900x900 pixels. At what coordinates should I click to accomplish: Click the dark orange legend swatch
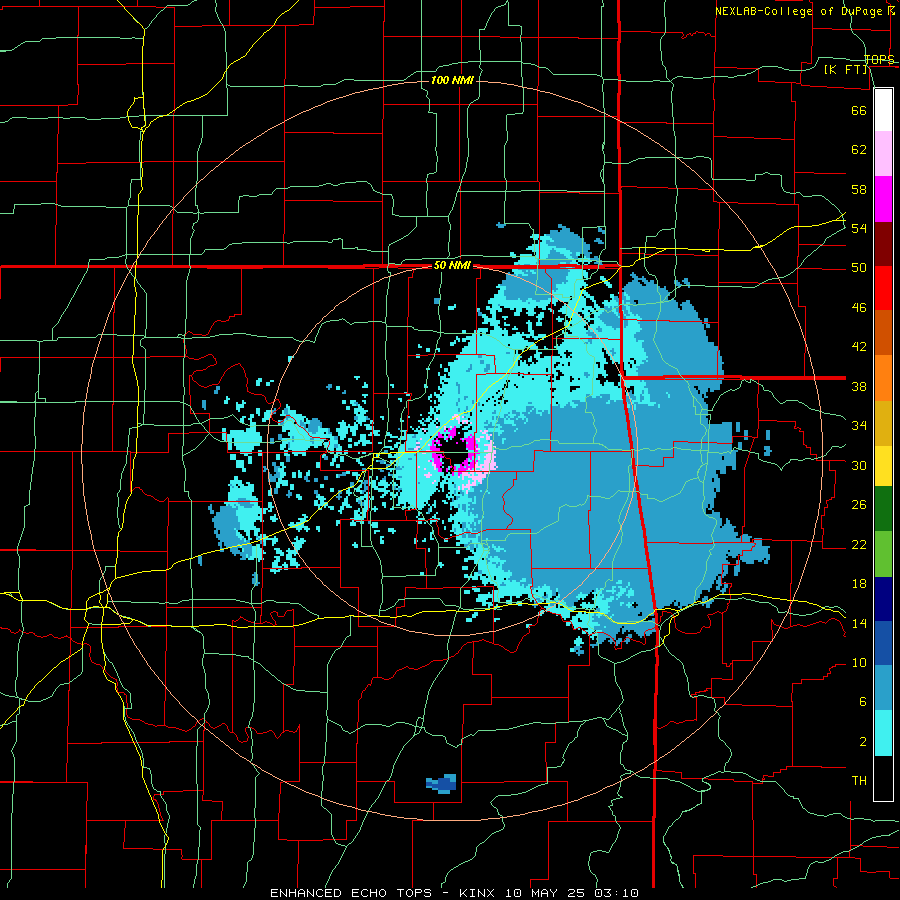(883, 333)
